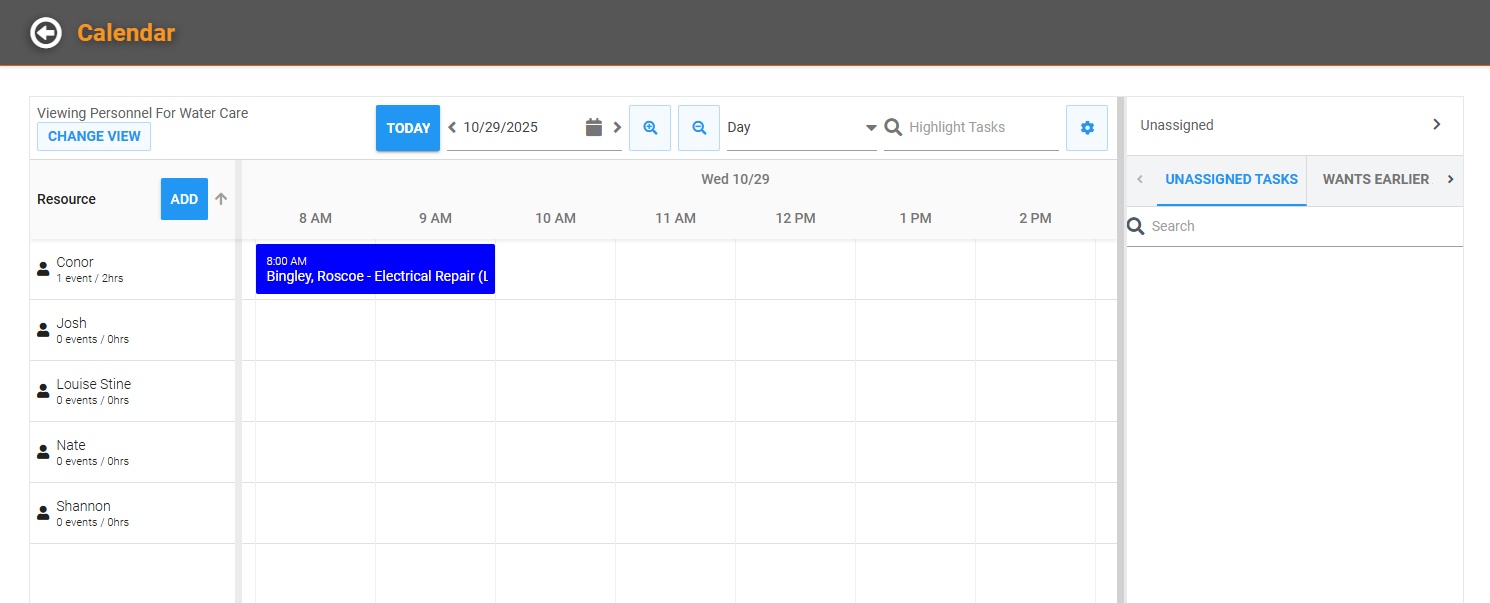Click the person icon next to Conor
Viewport: 1490px width, 603px height.
click(x=43, y=269)
